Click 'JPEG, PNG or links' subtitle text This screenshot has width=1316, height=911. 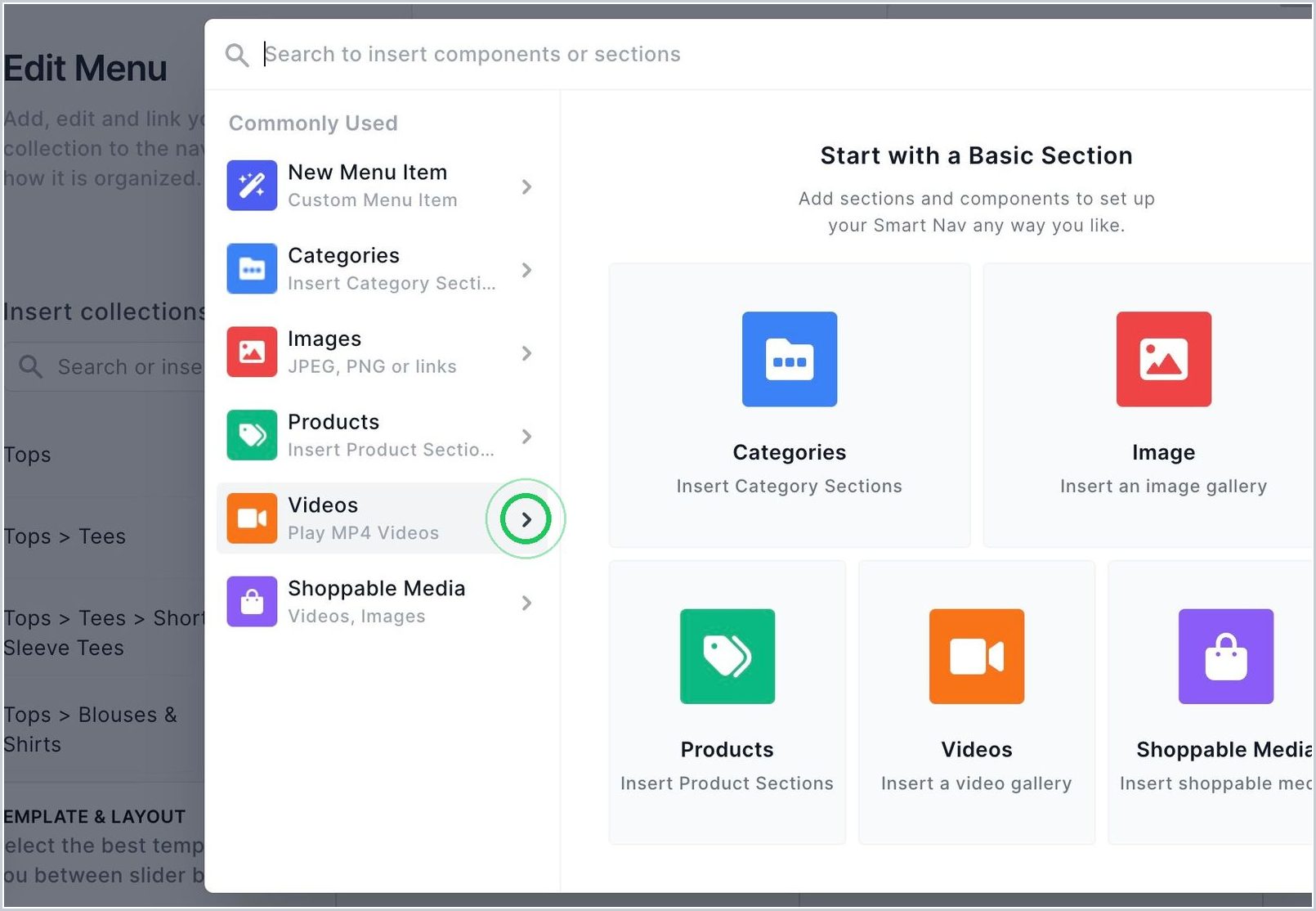click(372, 366)
